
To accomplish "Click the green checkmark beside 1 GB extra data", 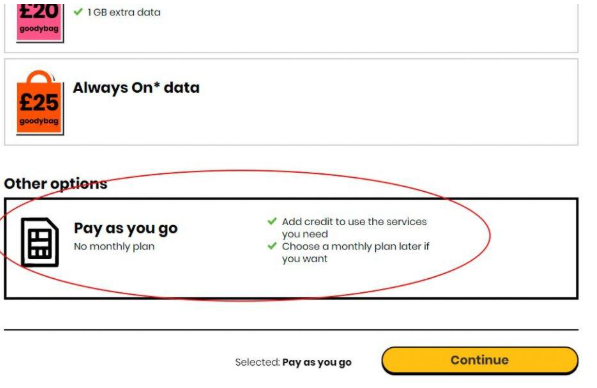I will (x=78, y=12).
